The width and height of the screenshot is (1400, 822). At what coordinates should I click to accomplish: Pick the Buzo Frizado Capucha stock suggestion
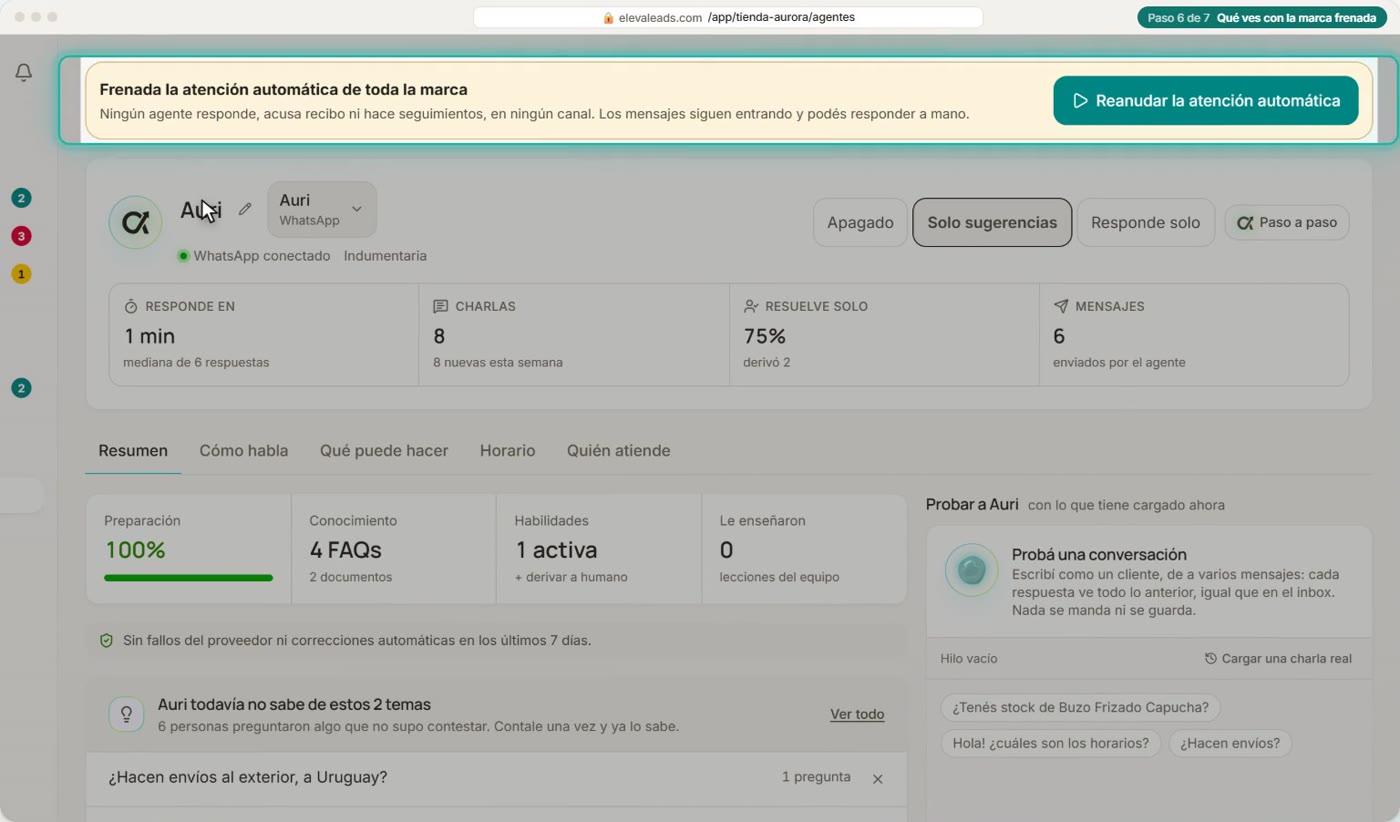click(x=1080, y=707)
